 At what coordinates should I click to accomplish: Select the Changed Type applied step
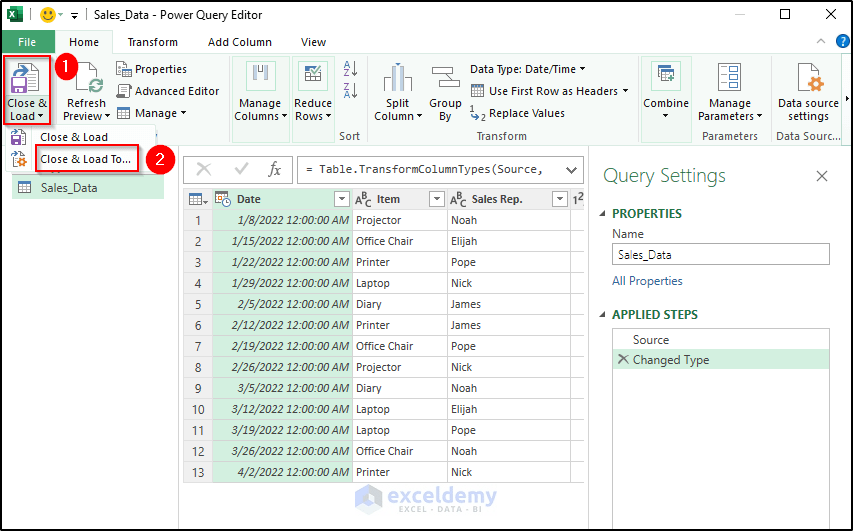pos(721,360)
